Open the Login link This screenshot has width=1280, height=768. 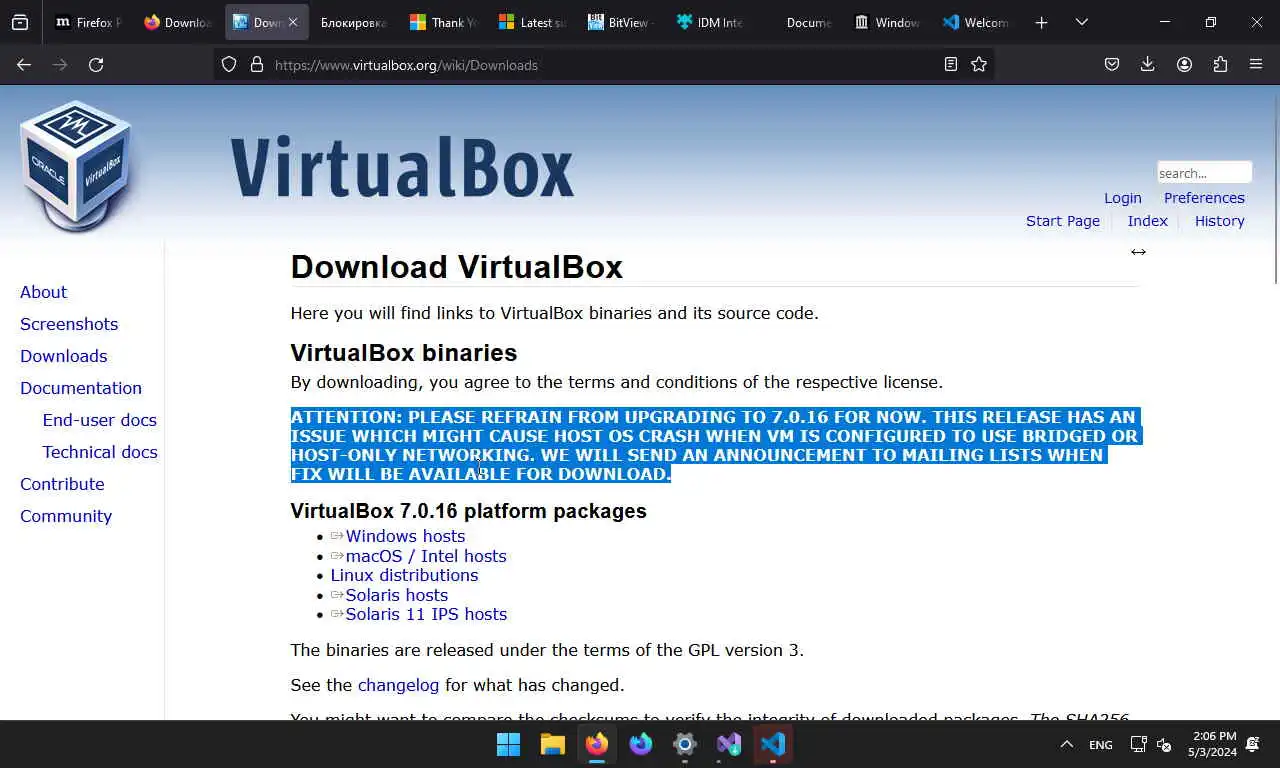[1122, 198]
